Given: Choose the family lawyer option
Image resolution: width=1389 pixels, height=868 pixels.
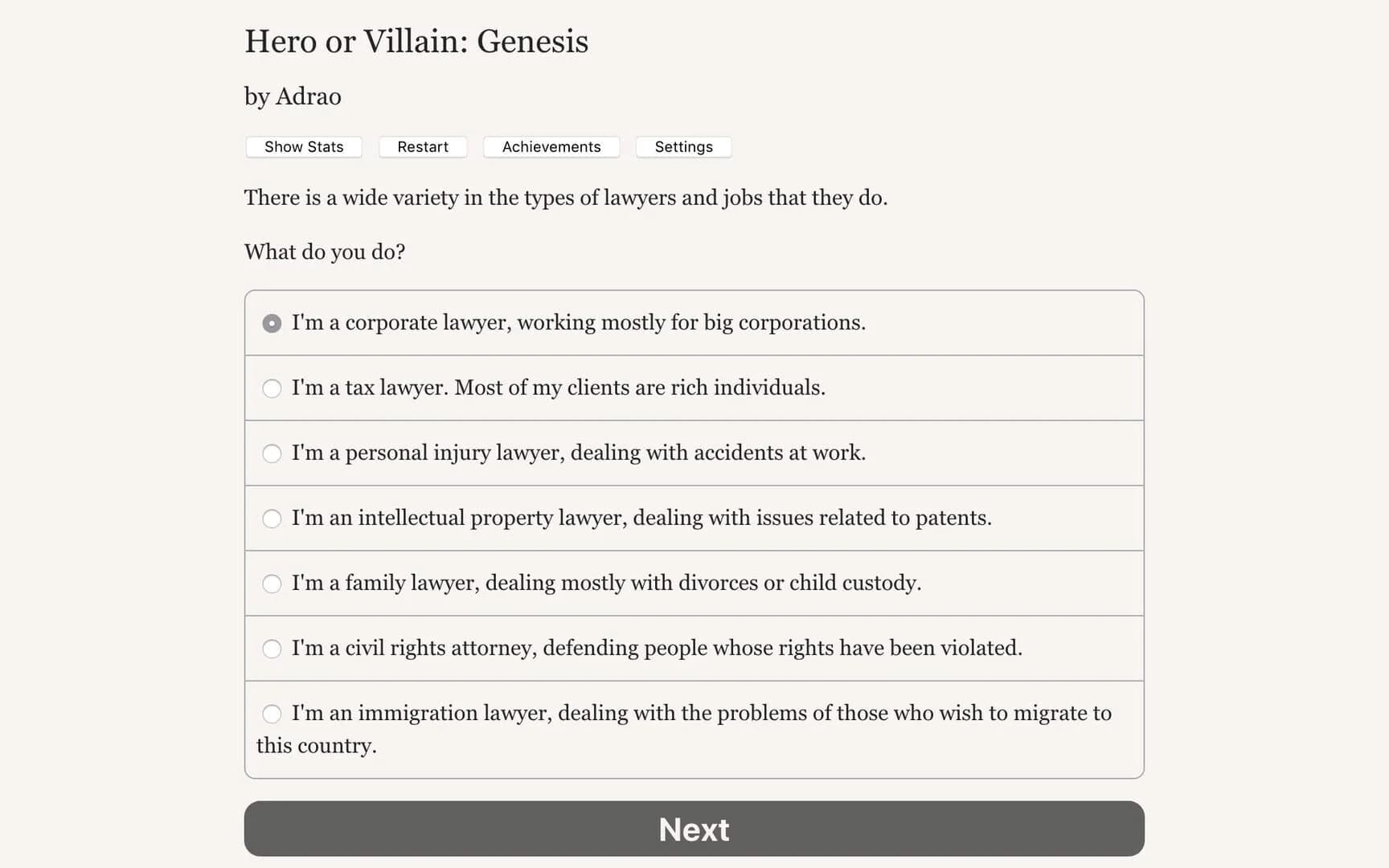Looking at the screenshot, I should pyautogui.click(x=272, y=583).
